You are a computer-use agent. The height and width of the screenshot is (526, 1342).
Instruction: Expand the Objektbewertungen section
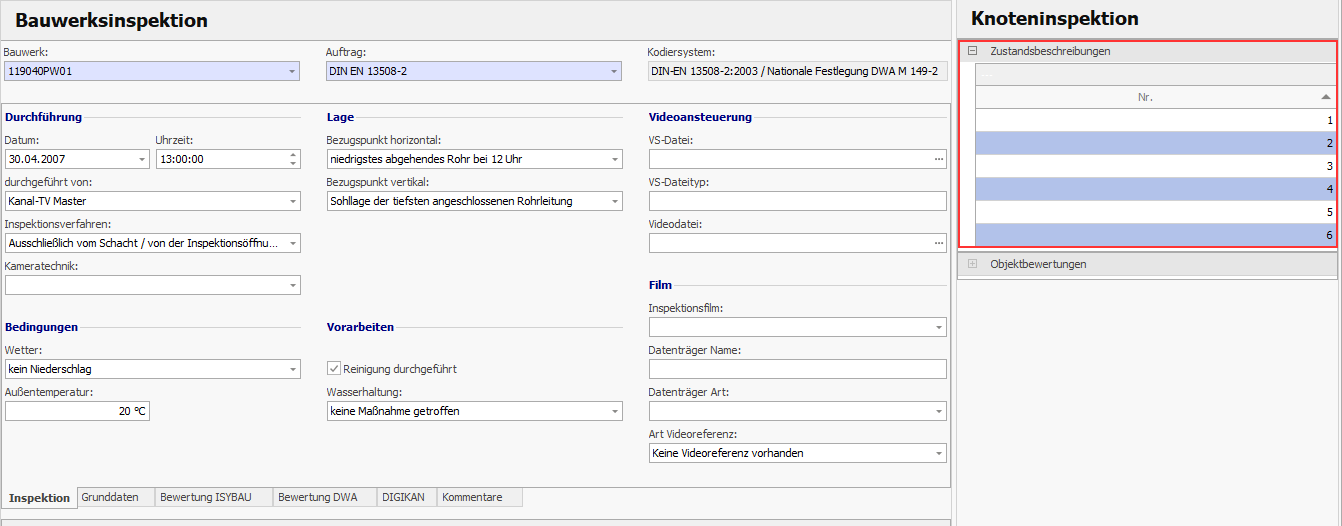972,264
